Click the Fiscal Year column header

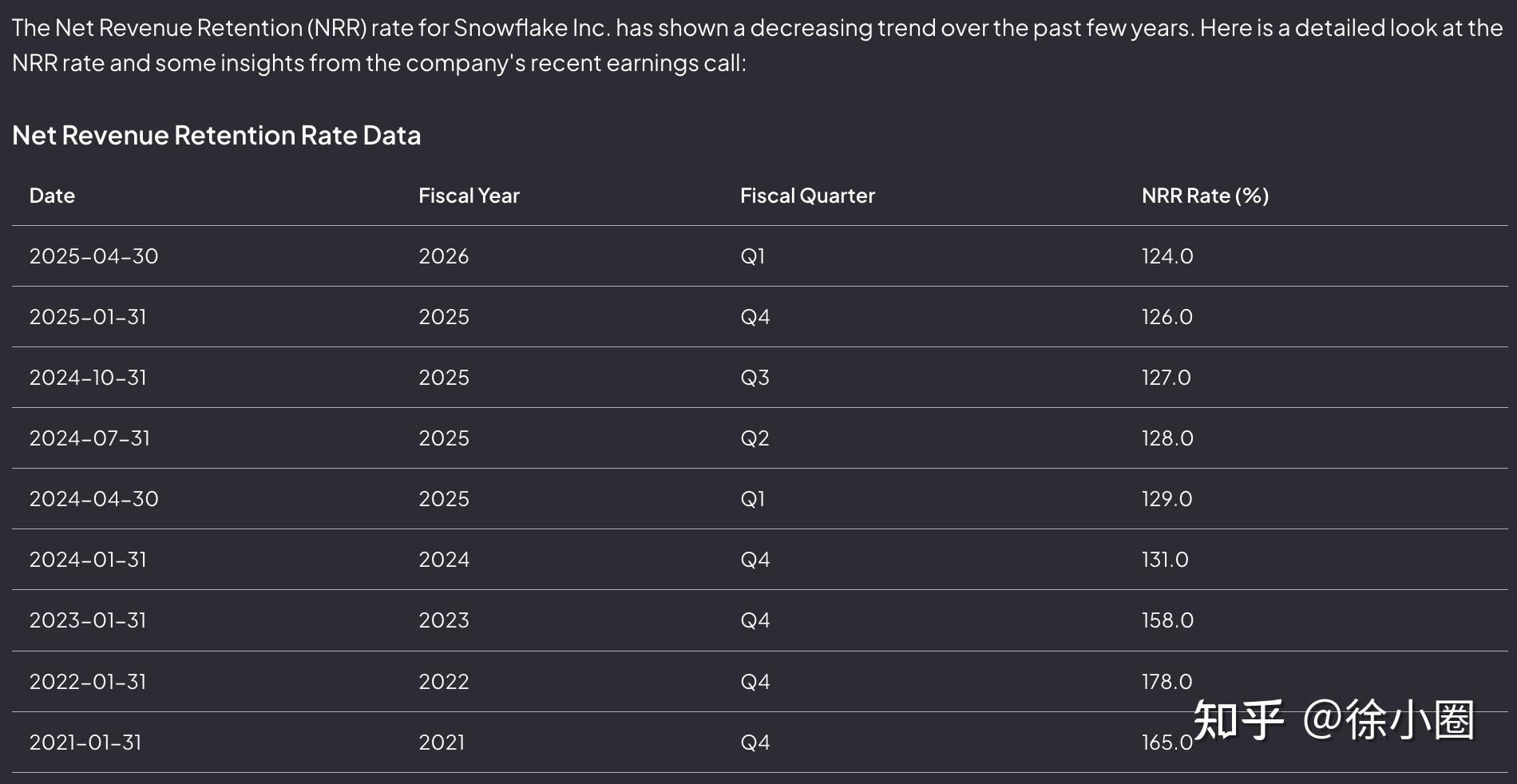469,196
